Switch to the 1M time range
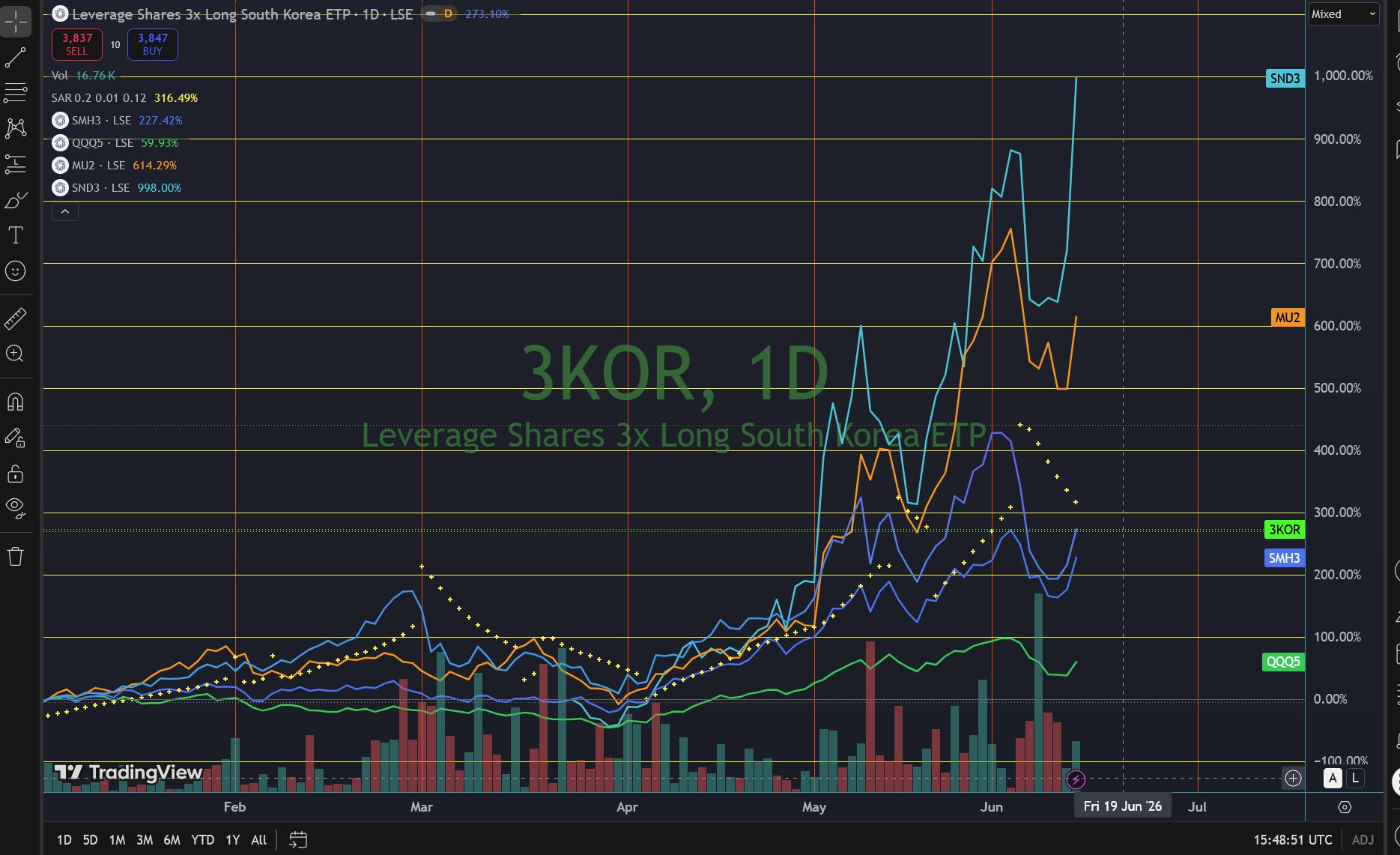 pos(117,840)
